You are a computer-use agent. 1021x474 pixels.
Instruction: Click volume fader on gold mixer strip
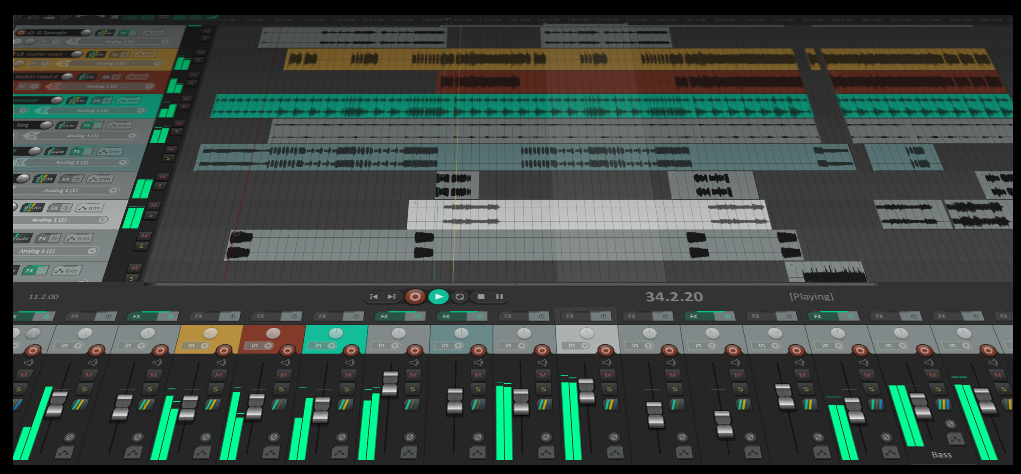(189, 408)
